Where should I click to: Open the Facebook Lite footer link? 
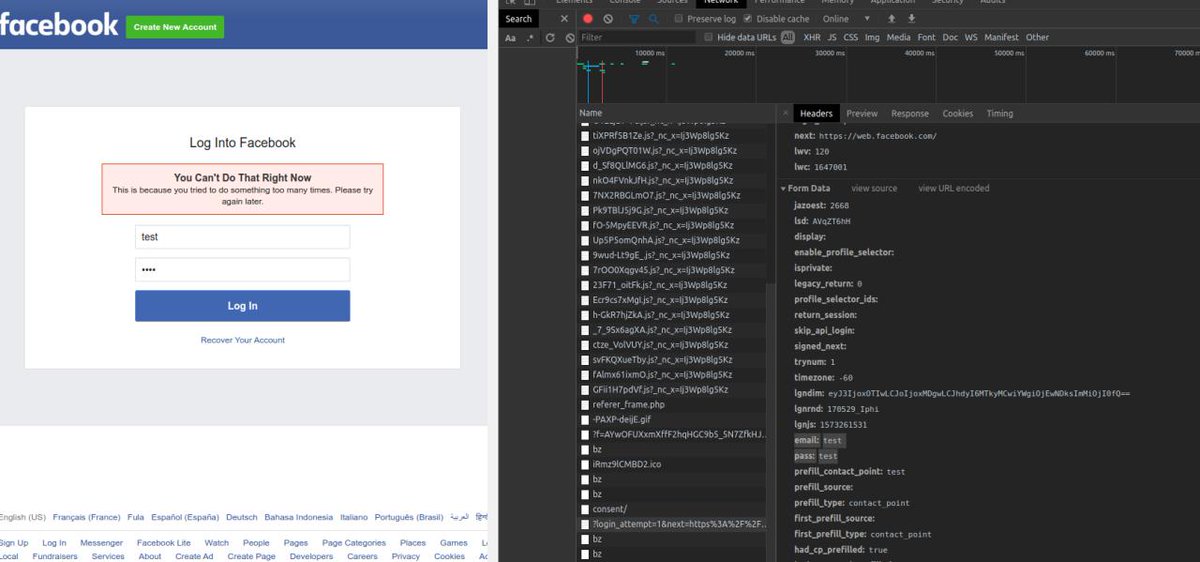(163, 543)
